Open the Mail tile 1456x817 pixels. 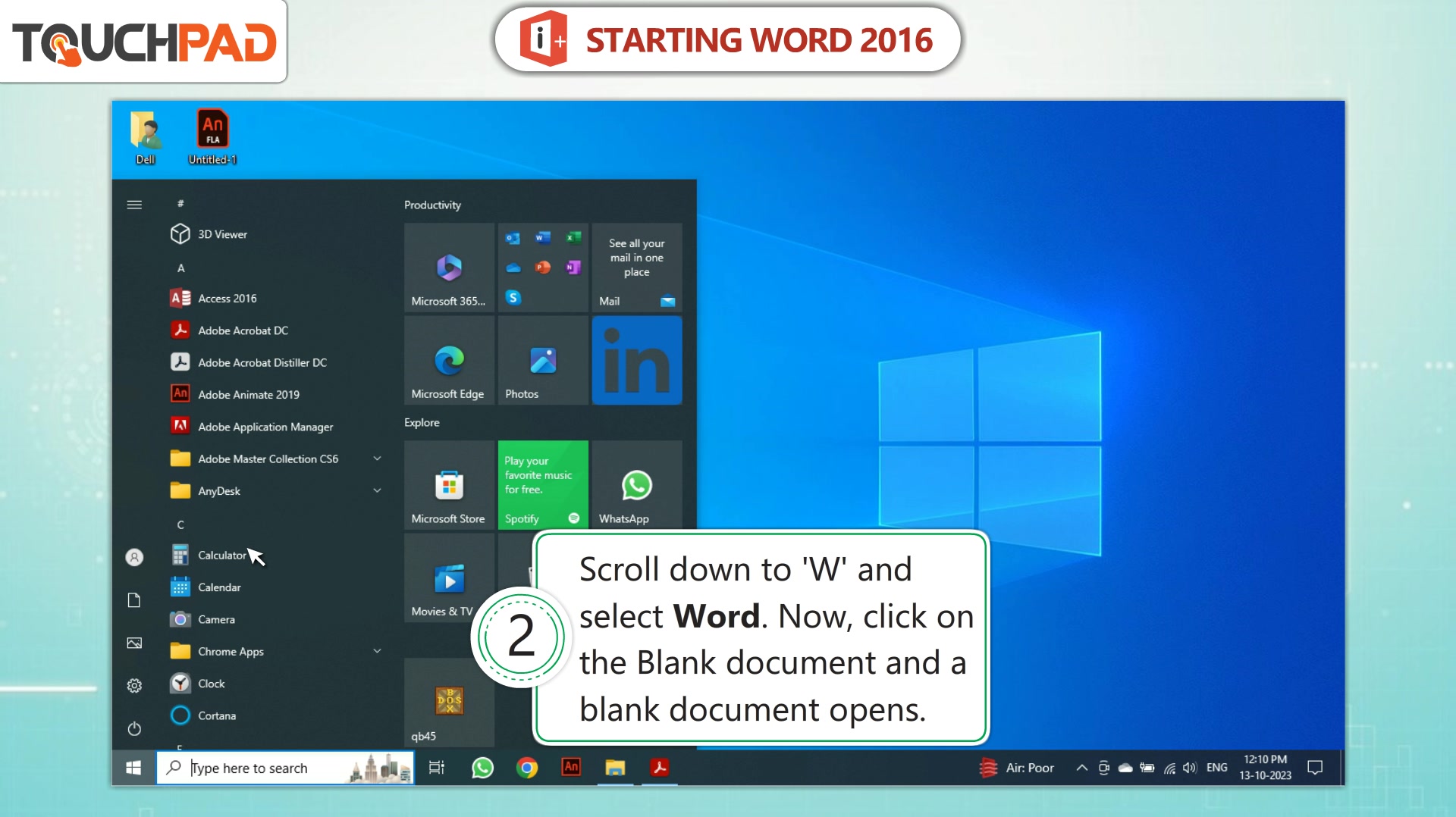tap(637, 268)
